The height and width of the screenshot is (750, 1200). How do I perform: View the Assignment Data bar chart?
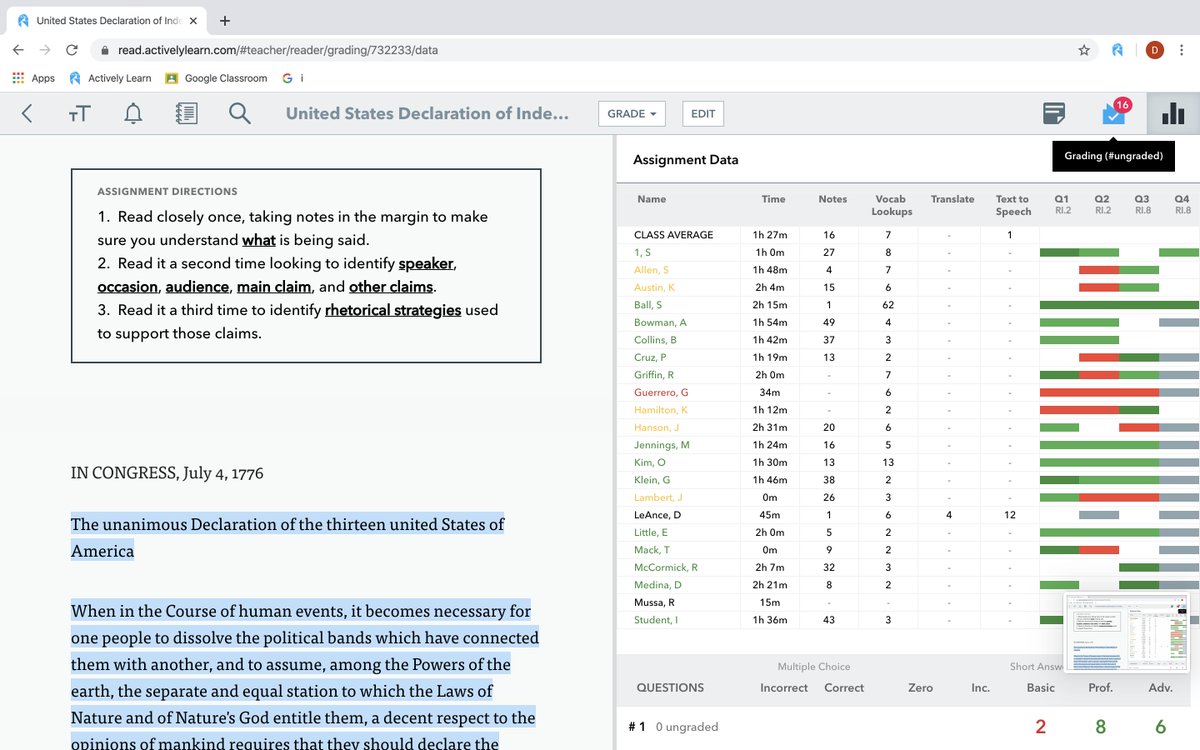click(1172, 113)
